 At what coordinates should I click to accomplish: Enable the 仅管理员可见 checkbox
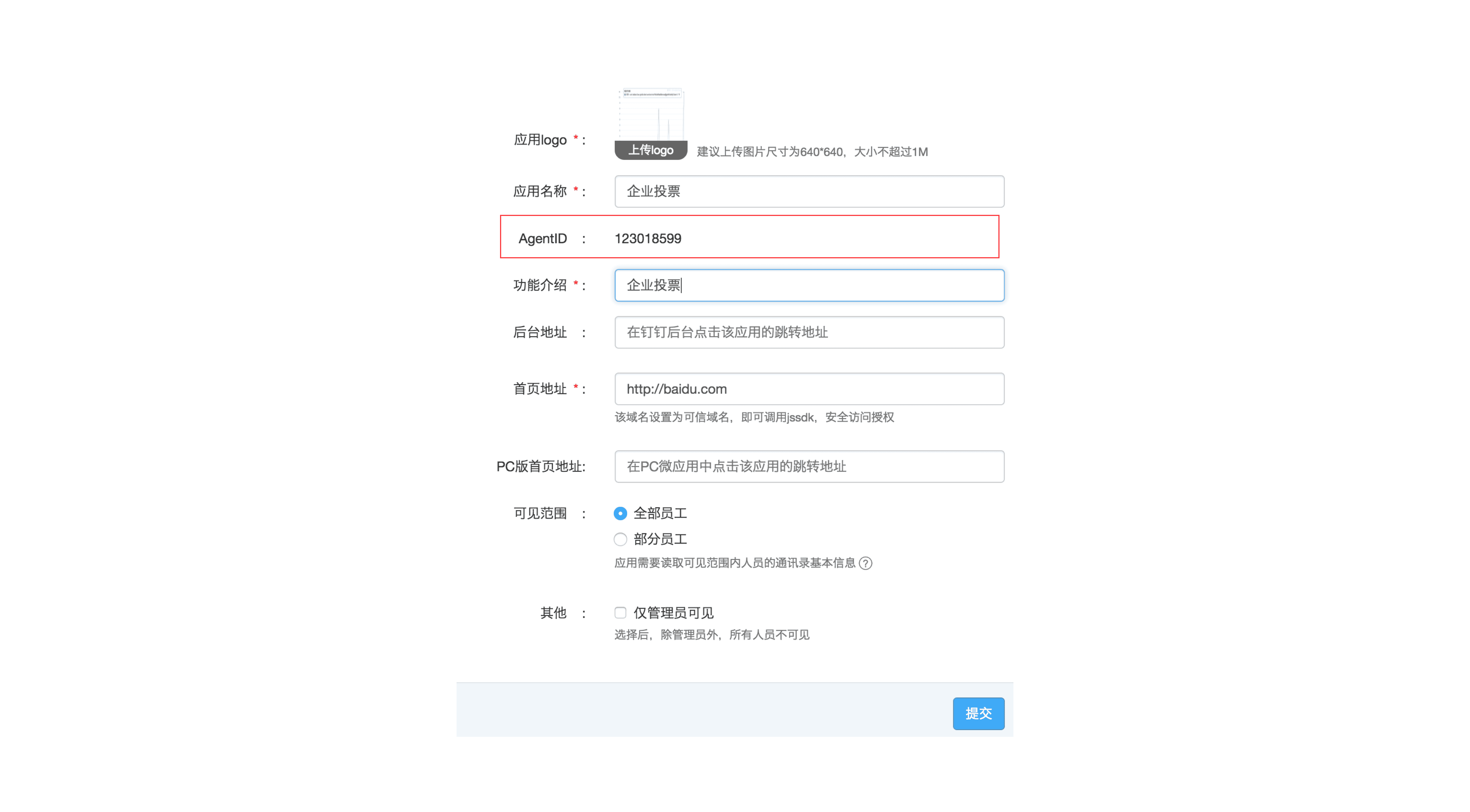click(x=620, y=613)
